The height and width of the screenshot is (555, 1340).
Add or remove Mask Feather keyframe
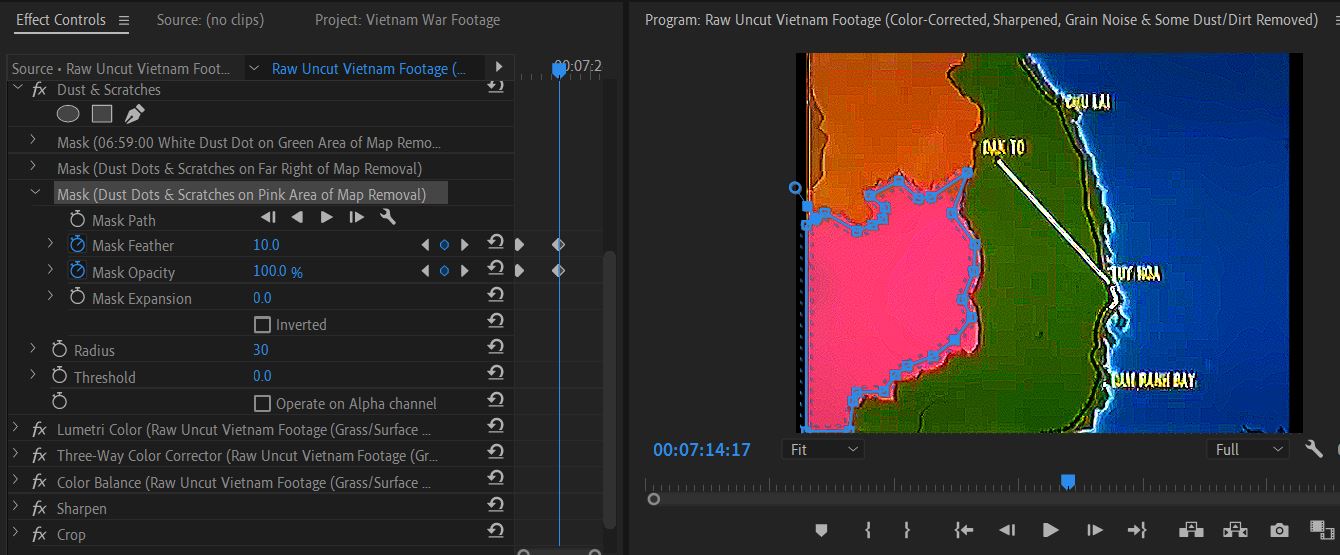click(x=444, y=245)
